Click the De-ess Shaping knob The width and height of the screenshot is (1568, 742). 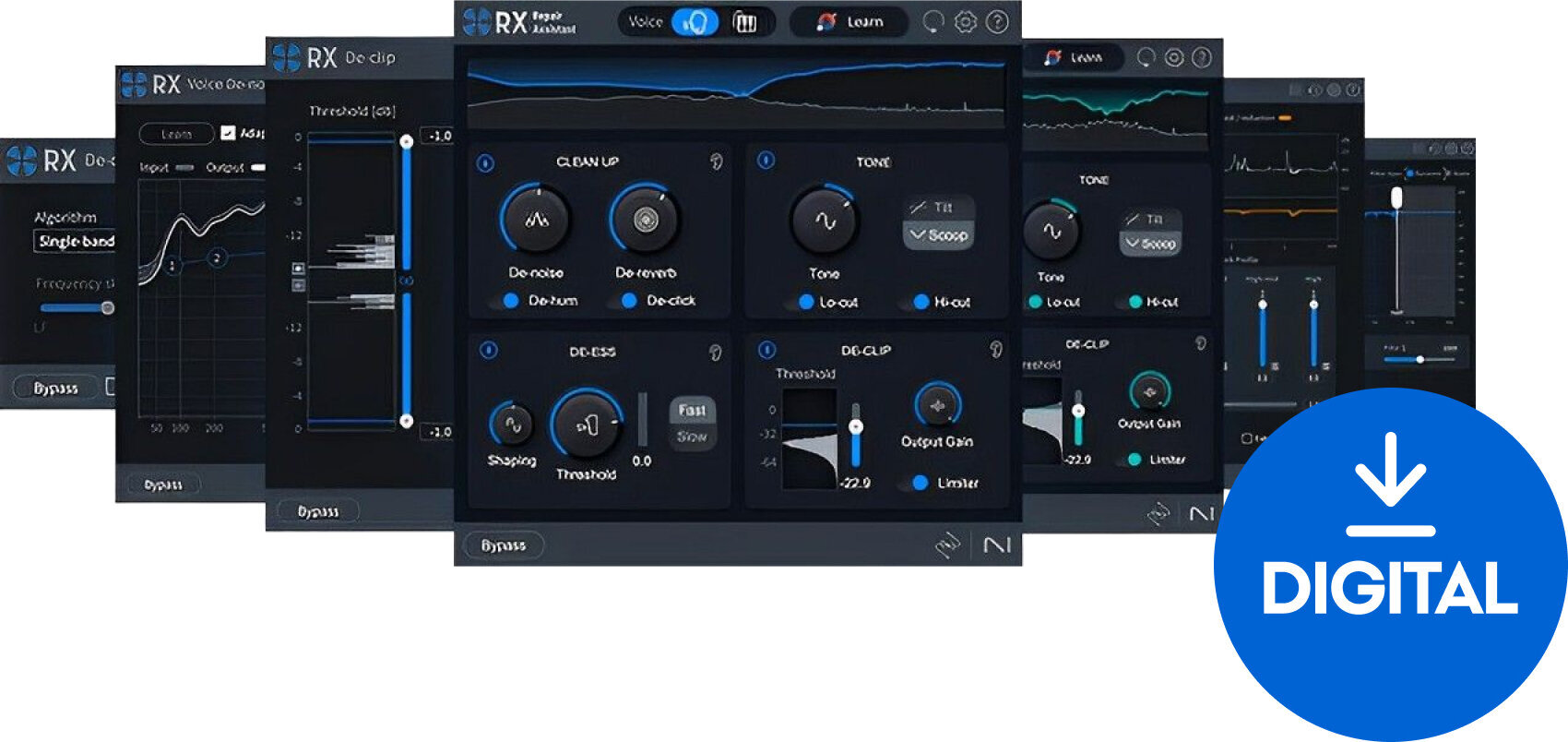[x=511, y=425]
